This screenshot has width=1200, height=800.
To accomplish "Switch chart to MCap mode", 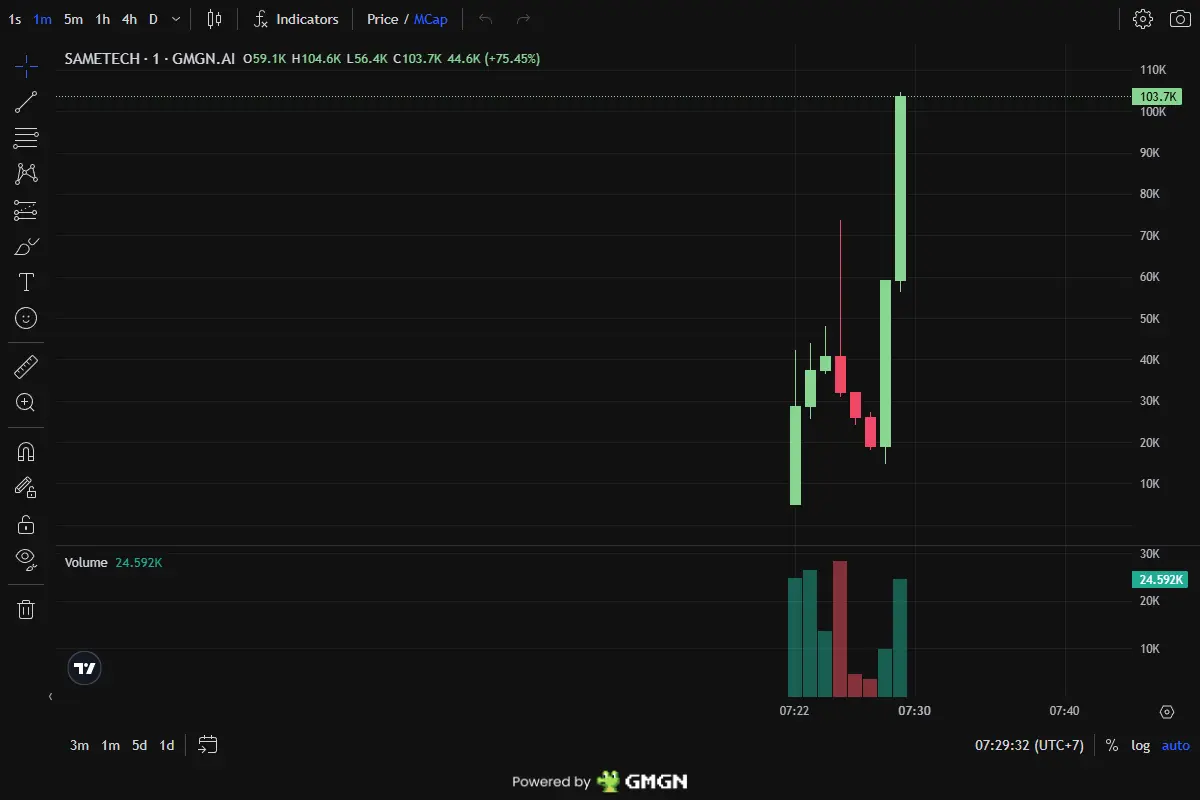I will tap(431, 19).
